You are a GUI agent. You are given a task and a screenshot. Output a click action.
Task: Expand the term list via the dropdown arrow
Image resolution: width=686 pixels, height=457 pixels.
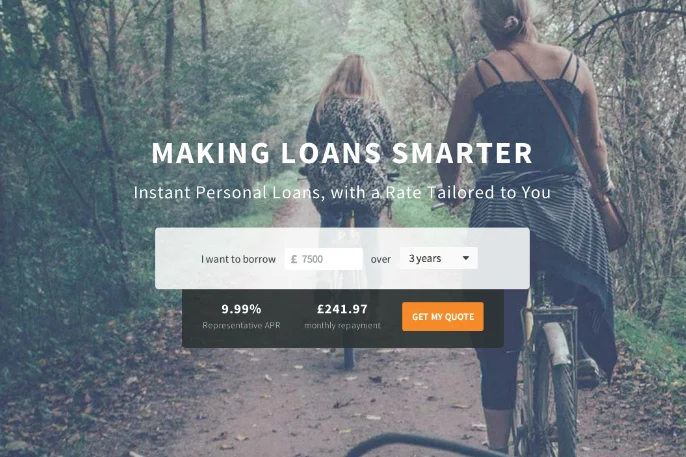coord(466,258)
